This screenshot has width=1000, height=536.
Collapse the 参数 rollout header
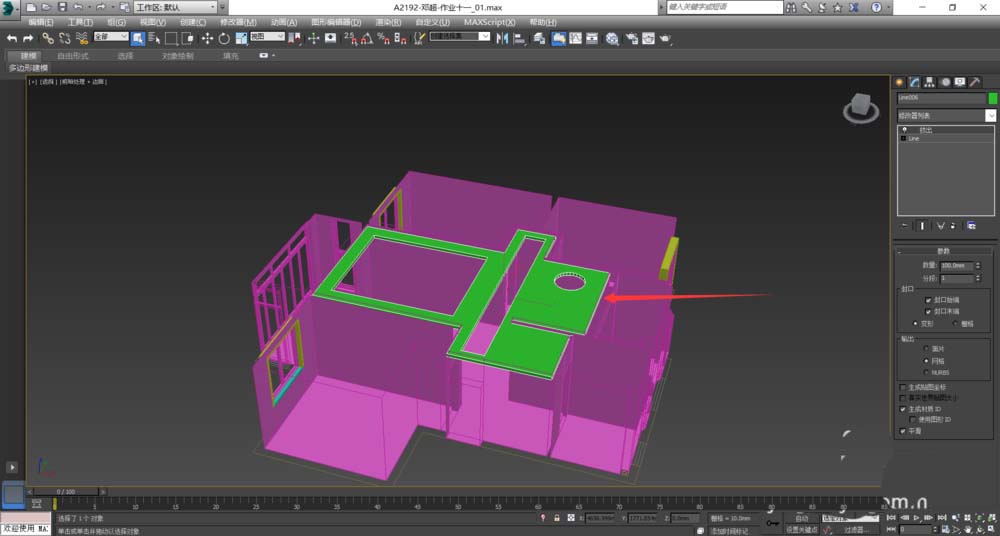(x=945, y=251)
